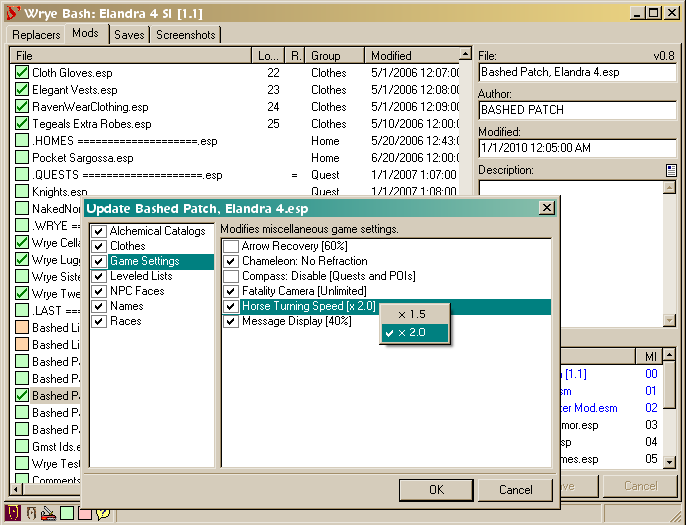
Task: Click mod list horizontal scroll-left arrow
Action: [16, 489]
